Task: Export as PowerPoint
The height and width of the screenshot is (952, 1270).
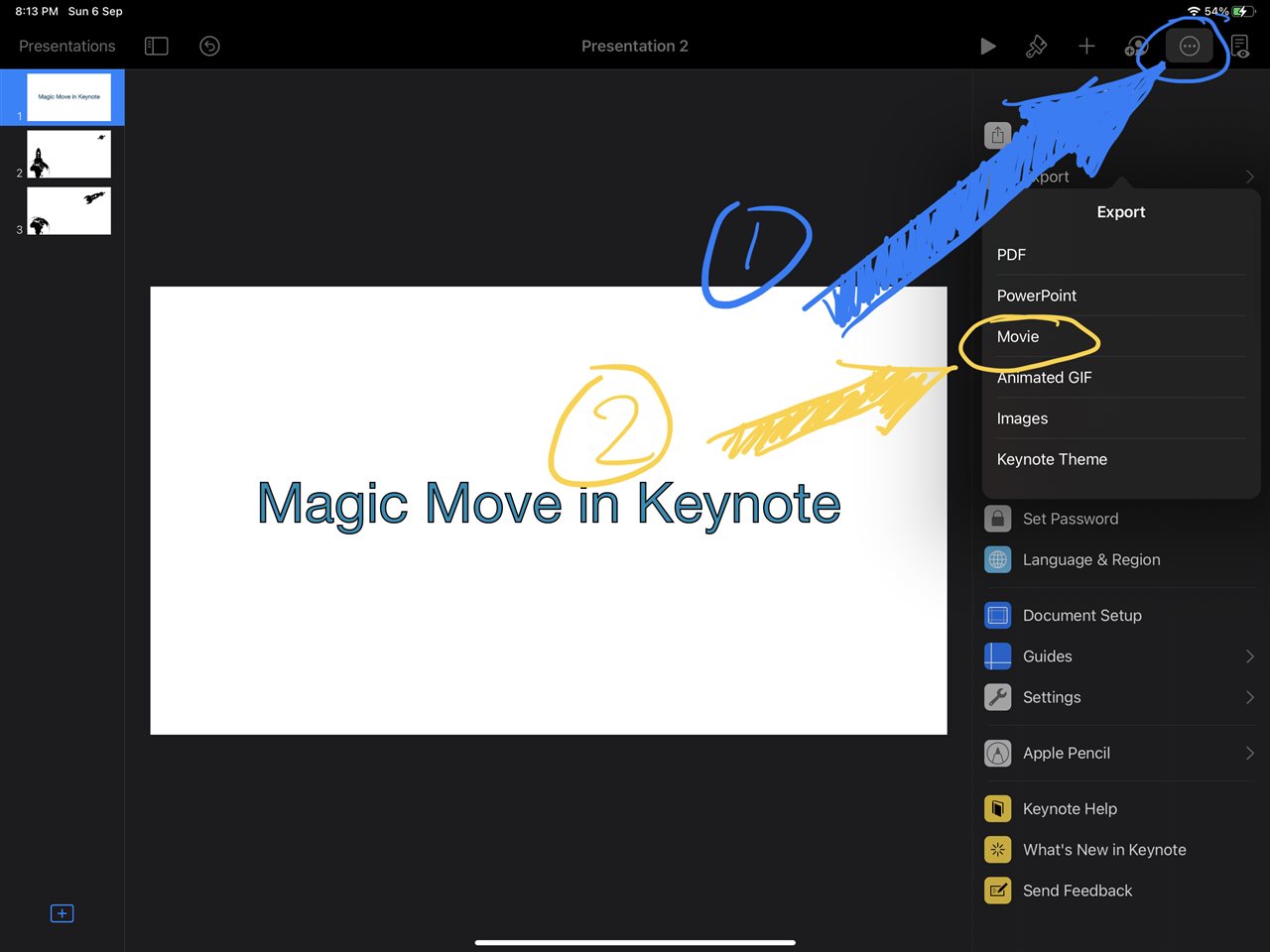Action: point(1121,296)
